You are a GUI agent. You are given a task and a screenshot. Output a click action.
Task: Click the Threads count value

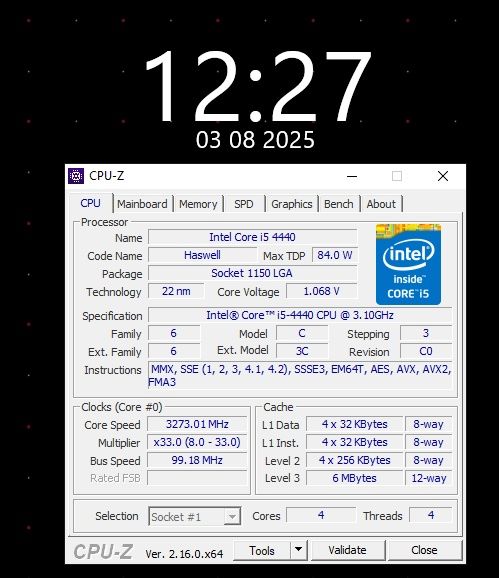(431, 515)
